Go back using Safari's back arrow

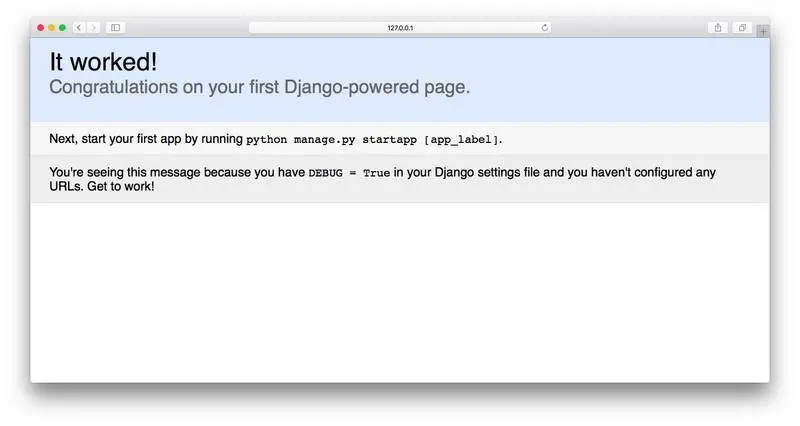coord(79,28)
